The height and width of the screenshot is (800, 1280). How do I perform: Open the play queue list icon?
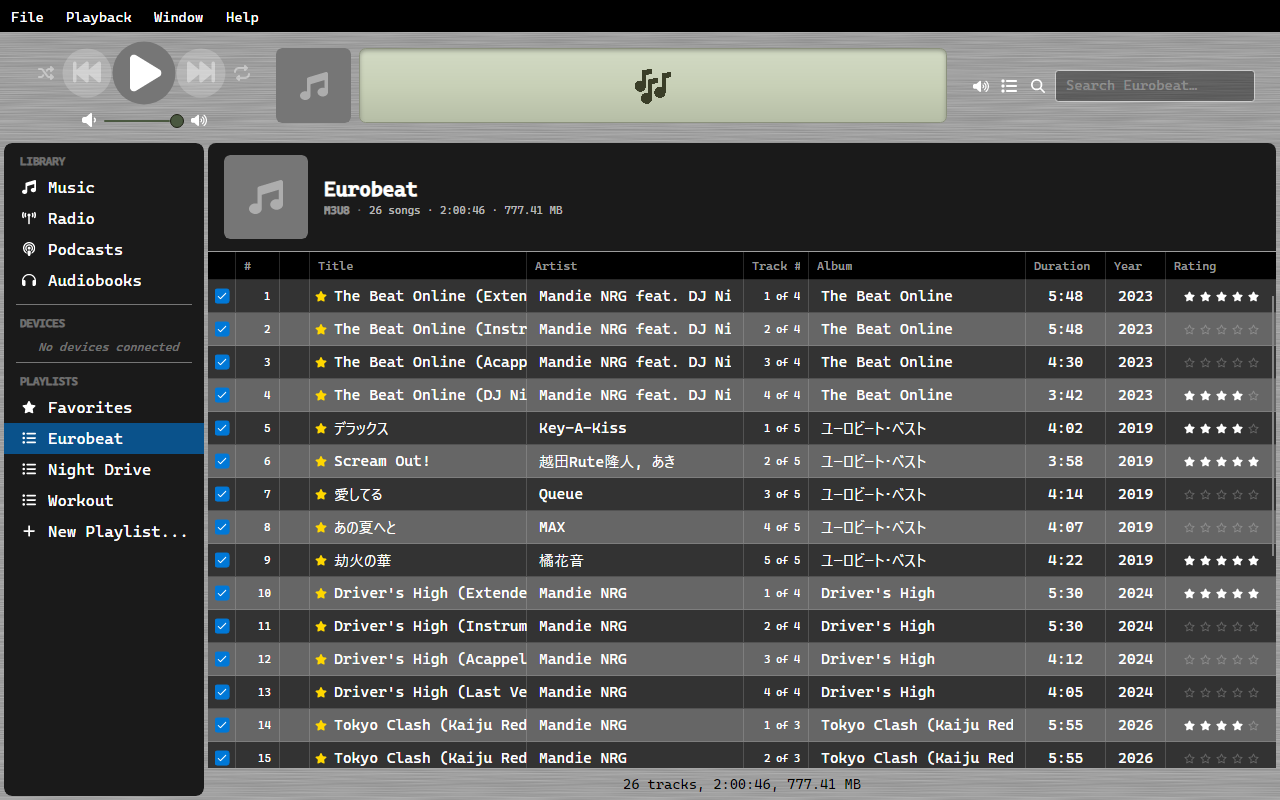pyautogui.click(x=1009, y=86)
